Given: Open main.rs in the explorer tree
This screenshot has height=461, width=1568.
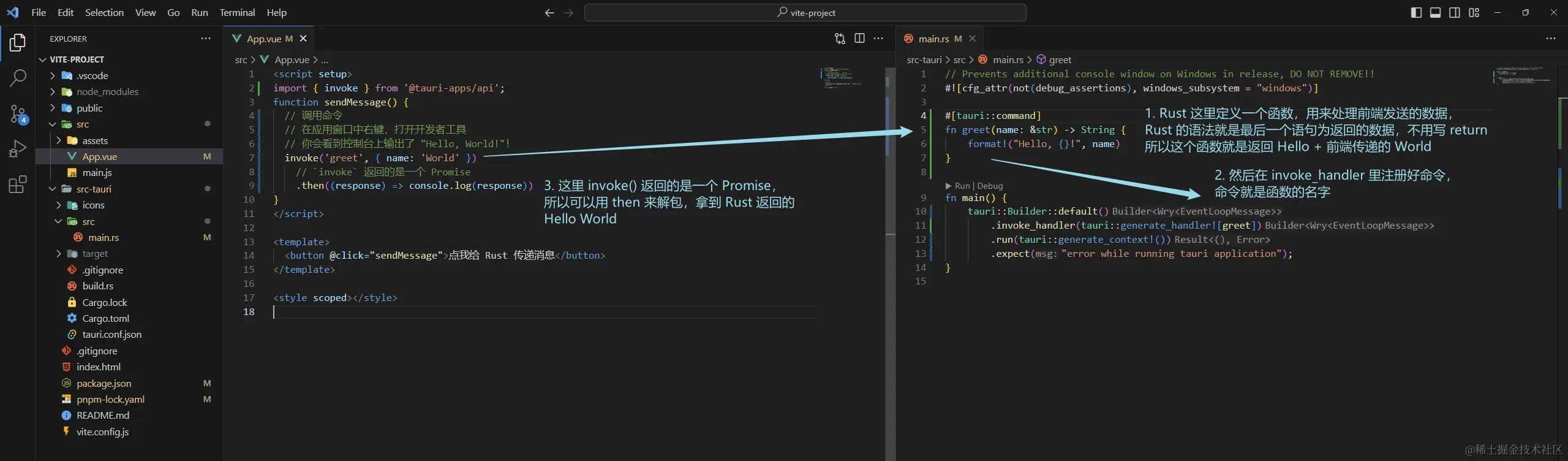Looking at the screenshot, I should point(129,237).
